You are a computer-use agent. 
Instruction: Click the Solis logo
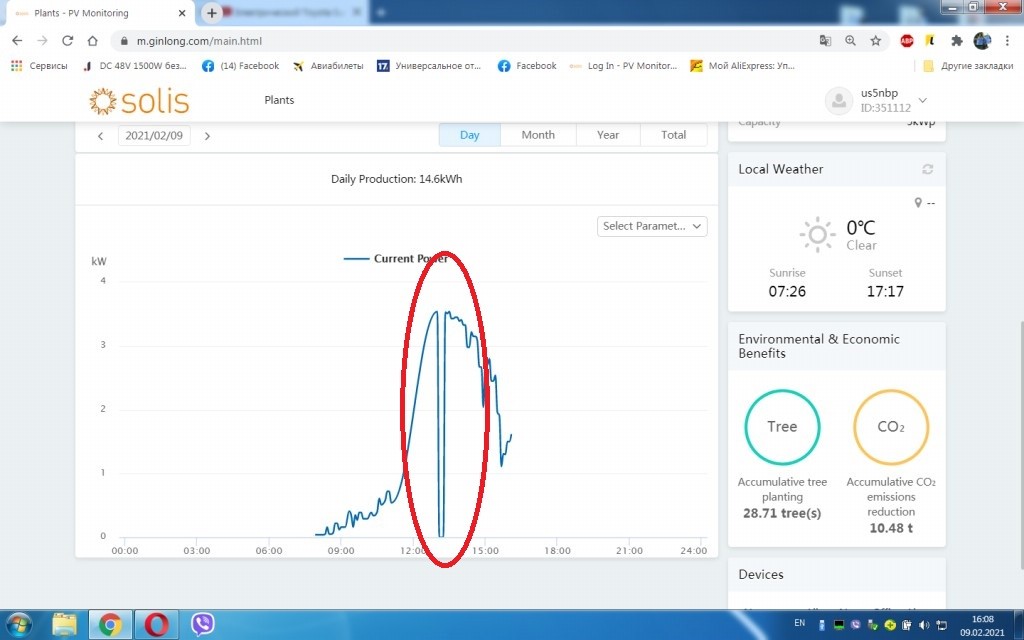point(139,101)
